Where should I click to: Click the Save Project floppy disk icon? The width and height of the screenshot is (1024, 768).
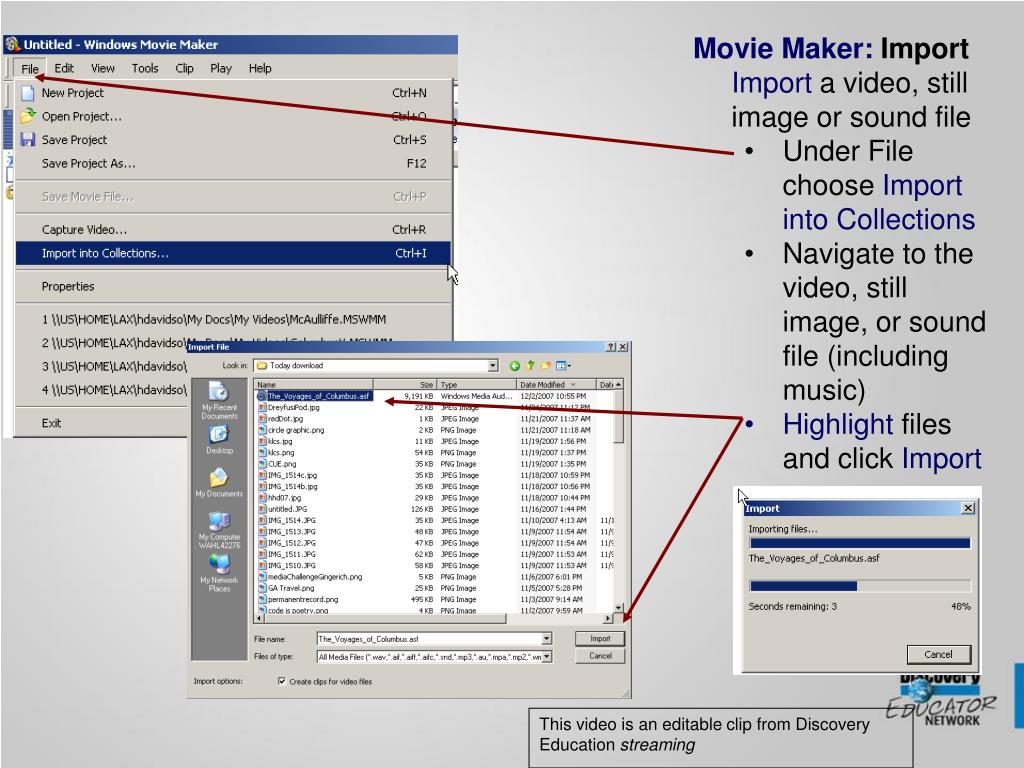tap(27, 140)
